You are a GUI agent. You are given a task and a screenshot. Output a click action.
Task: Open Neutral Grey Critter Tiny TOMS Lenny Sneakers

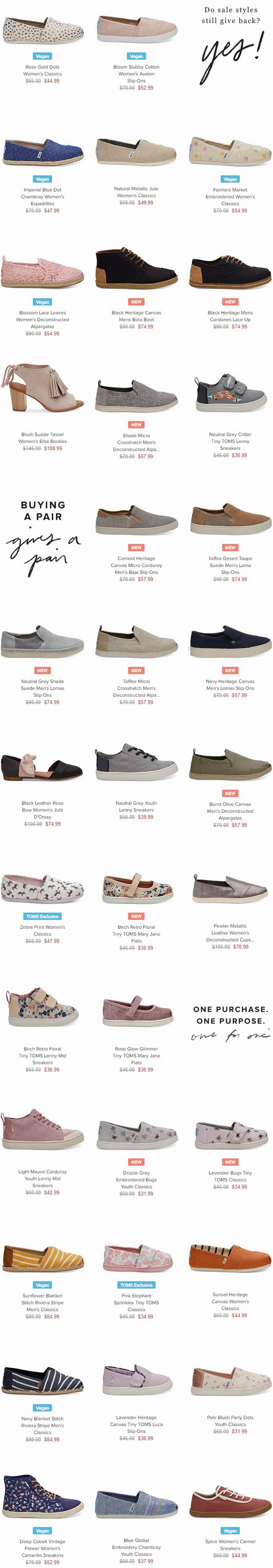pyautogui.click(x=230, y=441)
